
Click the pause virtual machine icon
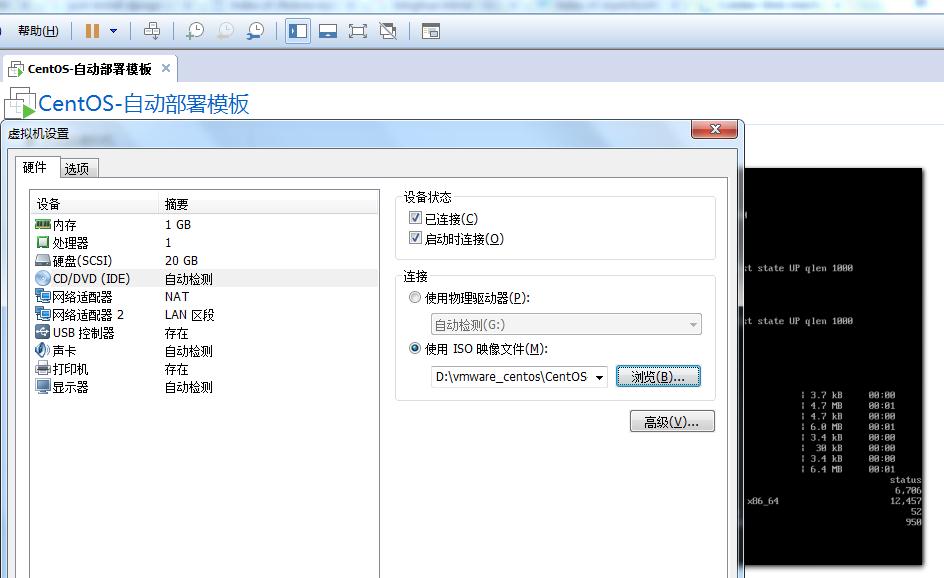point(92,31)
